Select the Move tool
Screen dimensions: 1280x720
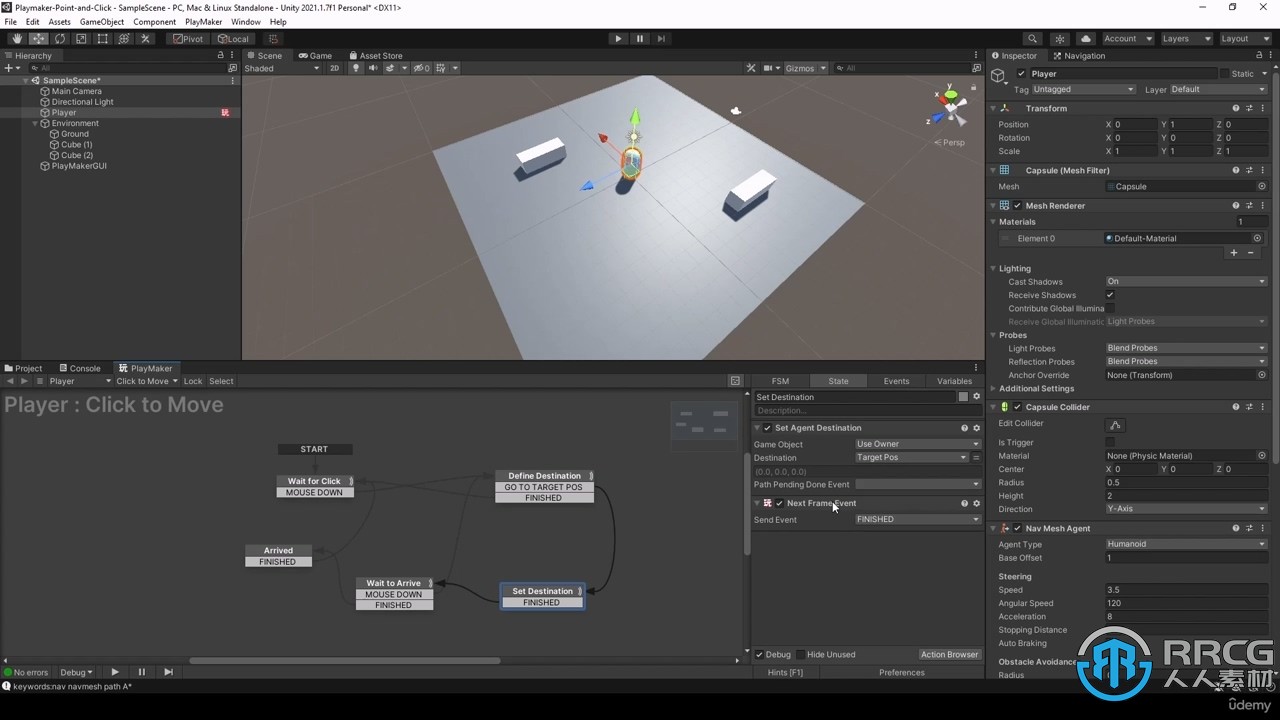(x=38, y=39)
